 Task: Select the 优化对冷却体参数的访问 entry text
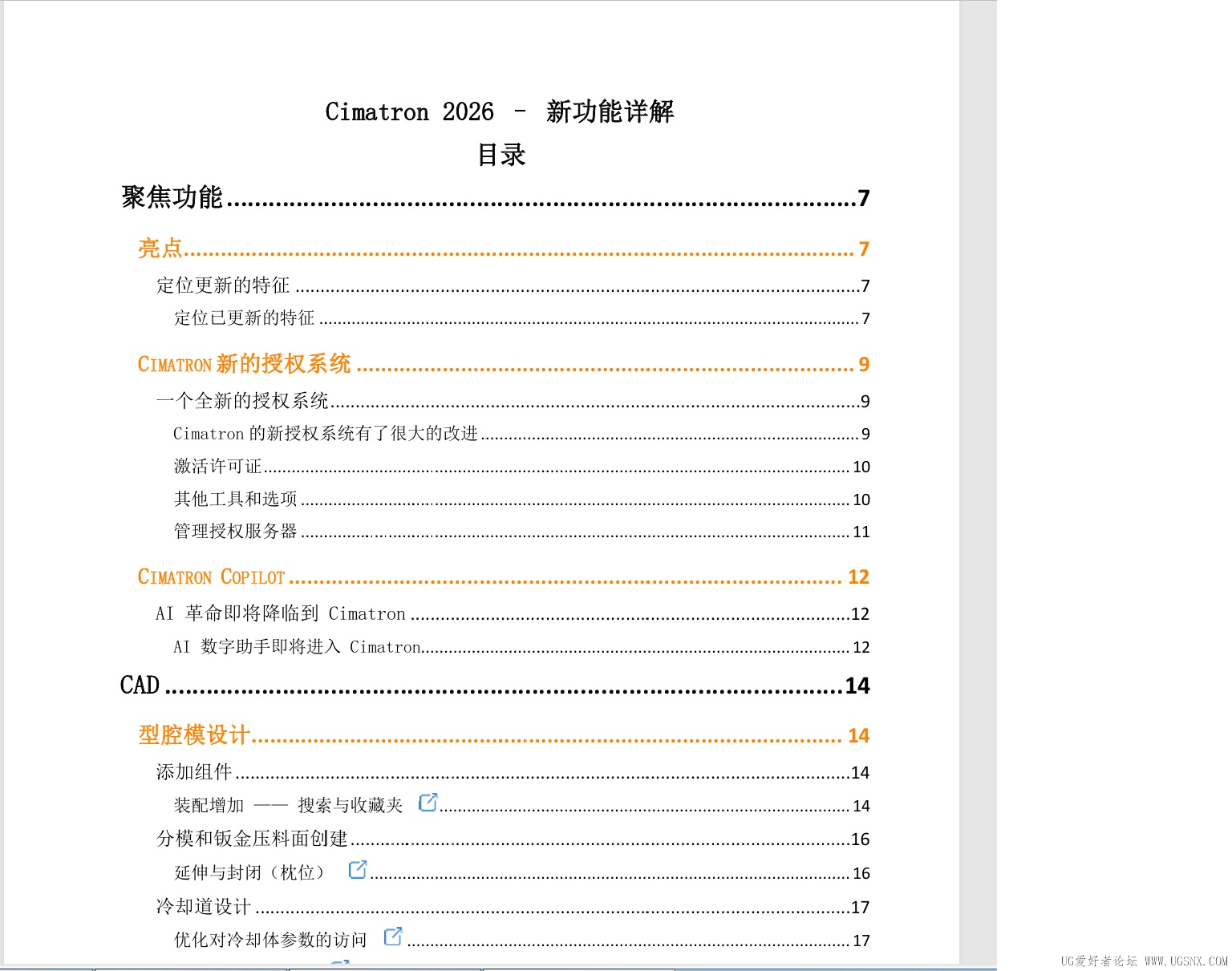pos(270,940)
